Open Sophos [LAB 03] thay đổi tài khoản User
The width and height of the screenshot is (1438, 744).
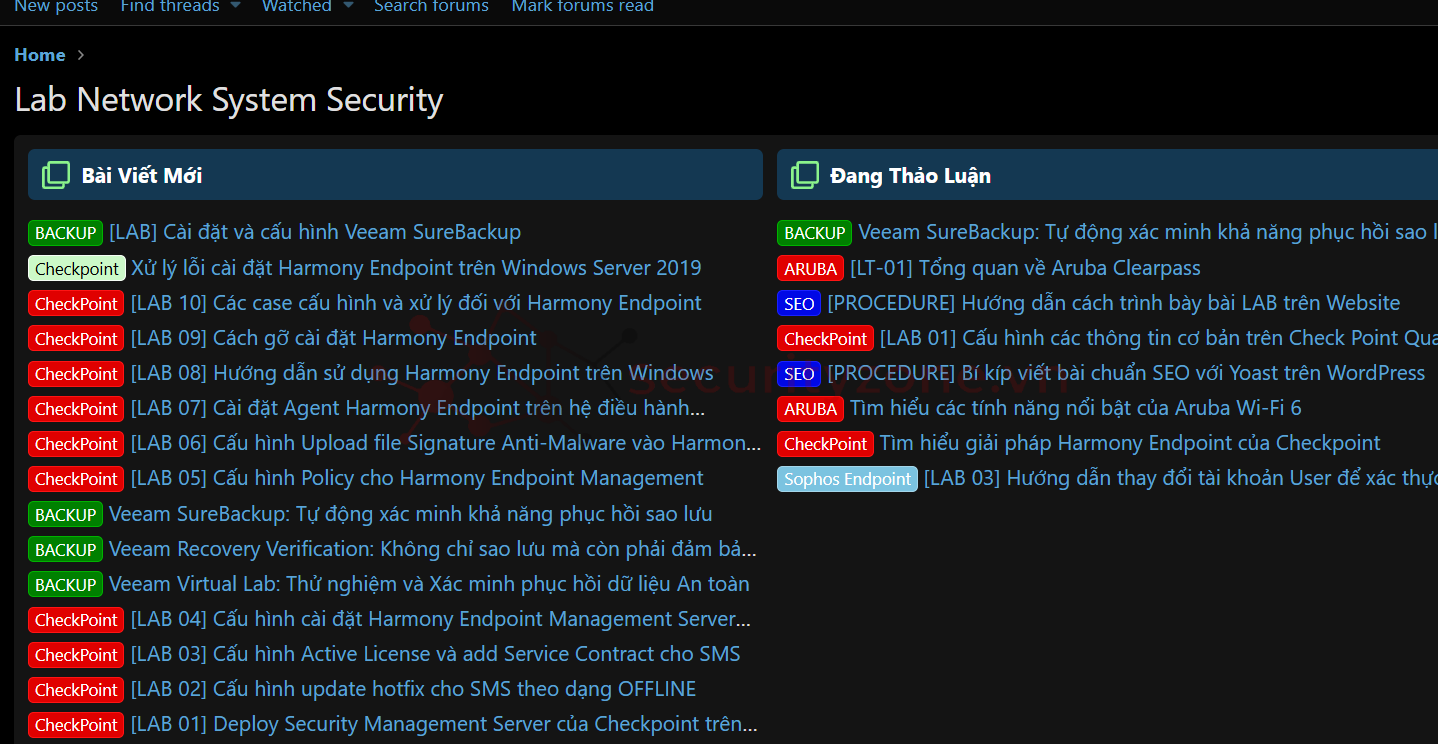click(x=1181, y=478)
